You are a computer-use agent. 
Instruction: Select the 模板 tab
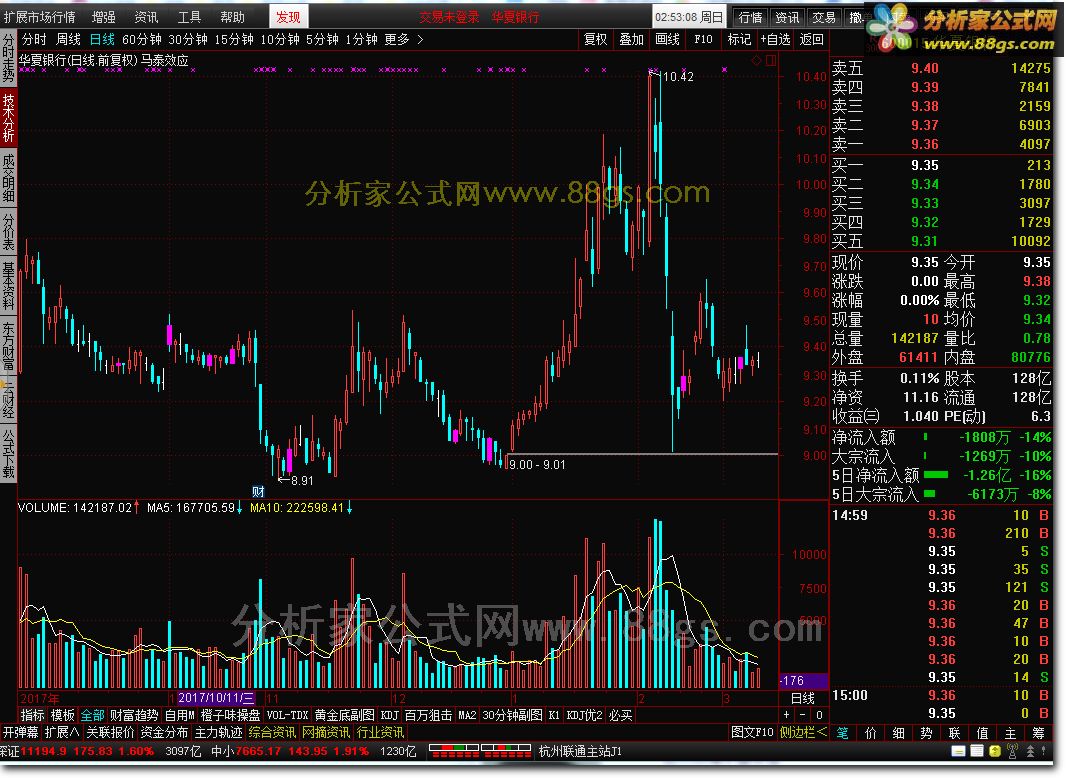tap(63, 715)
